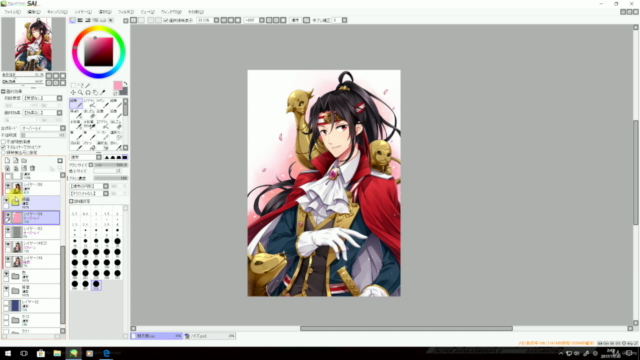Click the redo icon in the toolbar
Screen dimensions: 640x360
tap(141, 20)
